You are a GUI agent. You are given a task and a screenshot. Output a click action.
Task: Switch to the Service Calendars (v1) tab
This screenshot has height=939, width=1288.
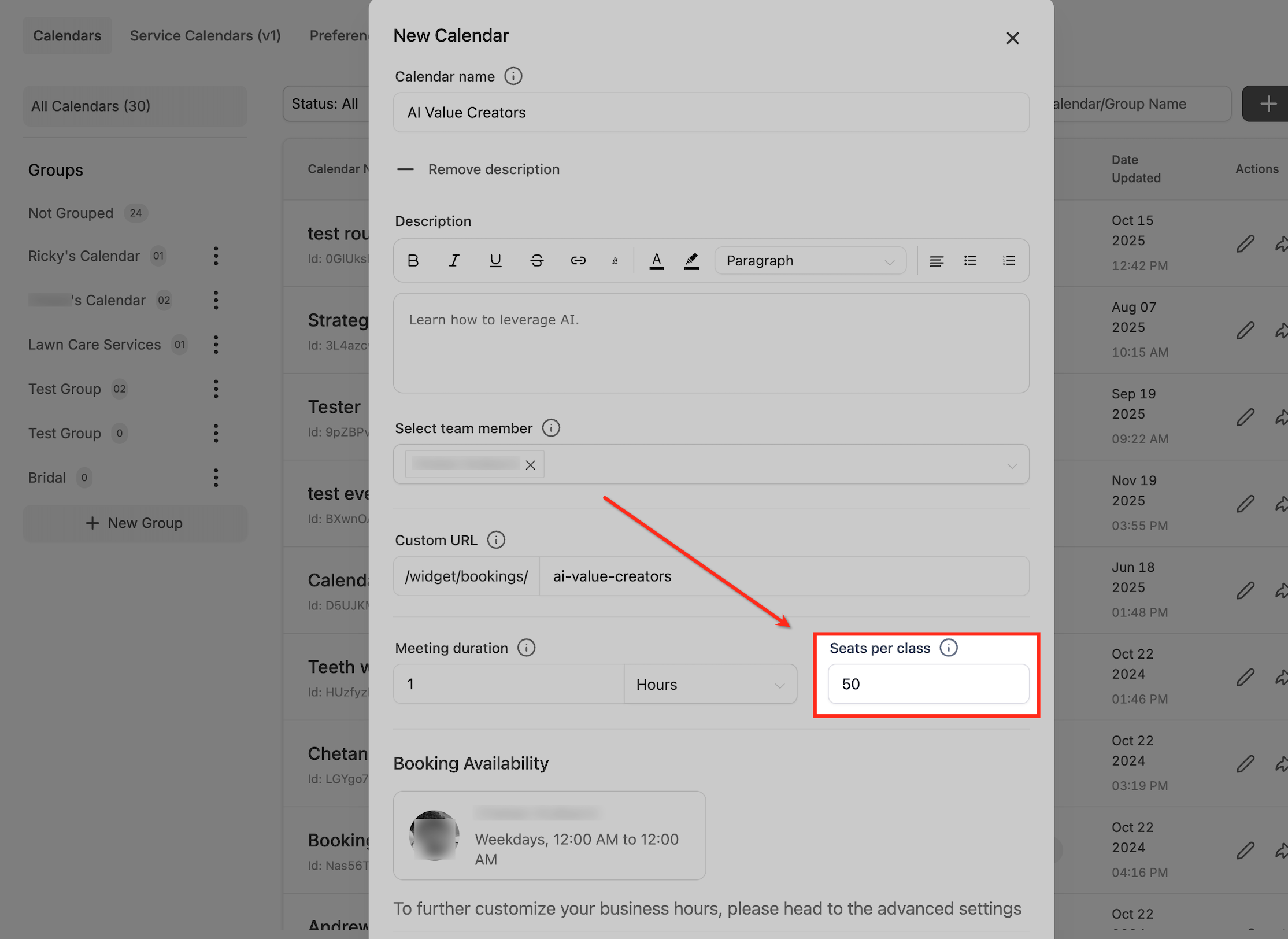click(205, 36)
